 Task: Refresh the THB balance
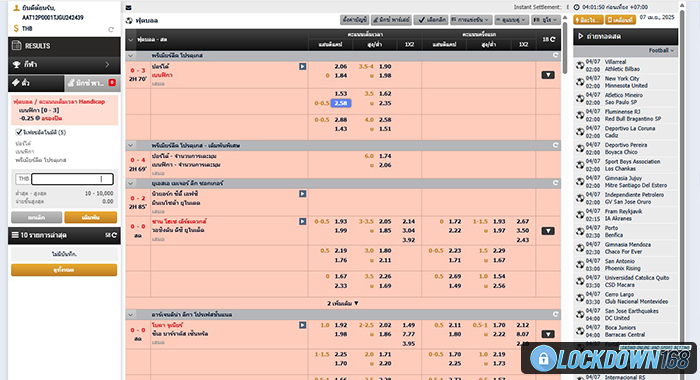pyautogui.click(x=111, y=29)
